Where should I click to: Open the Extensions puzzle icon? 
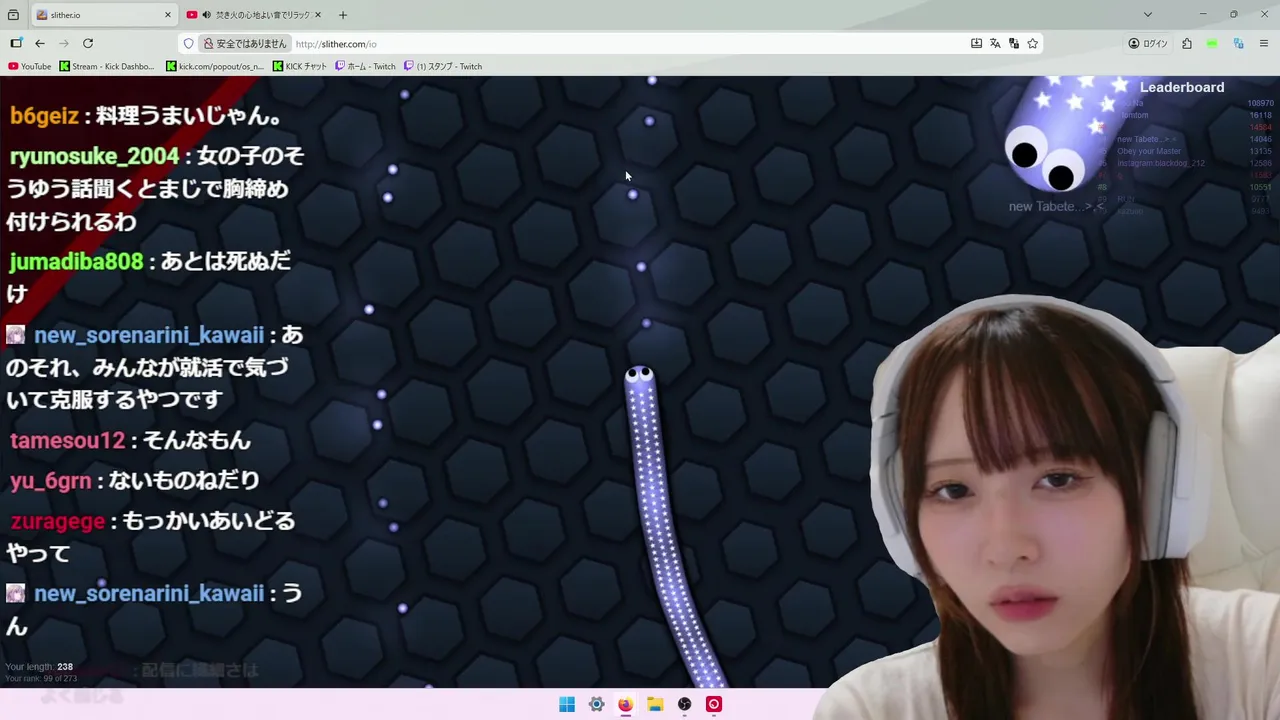(1187, 43)
